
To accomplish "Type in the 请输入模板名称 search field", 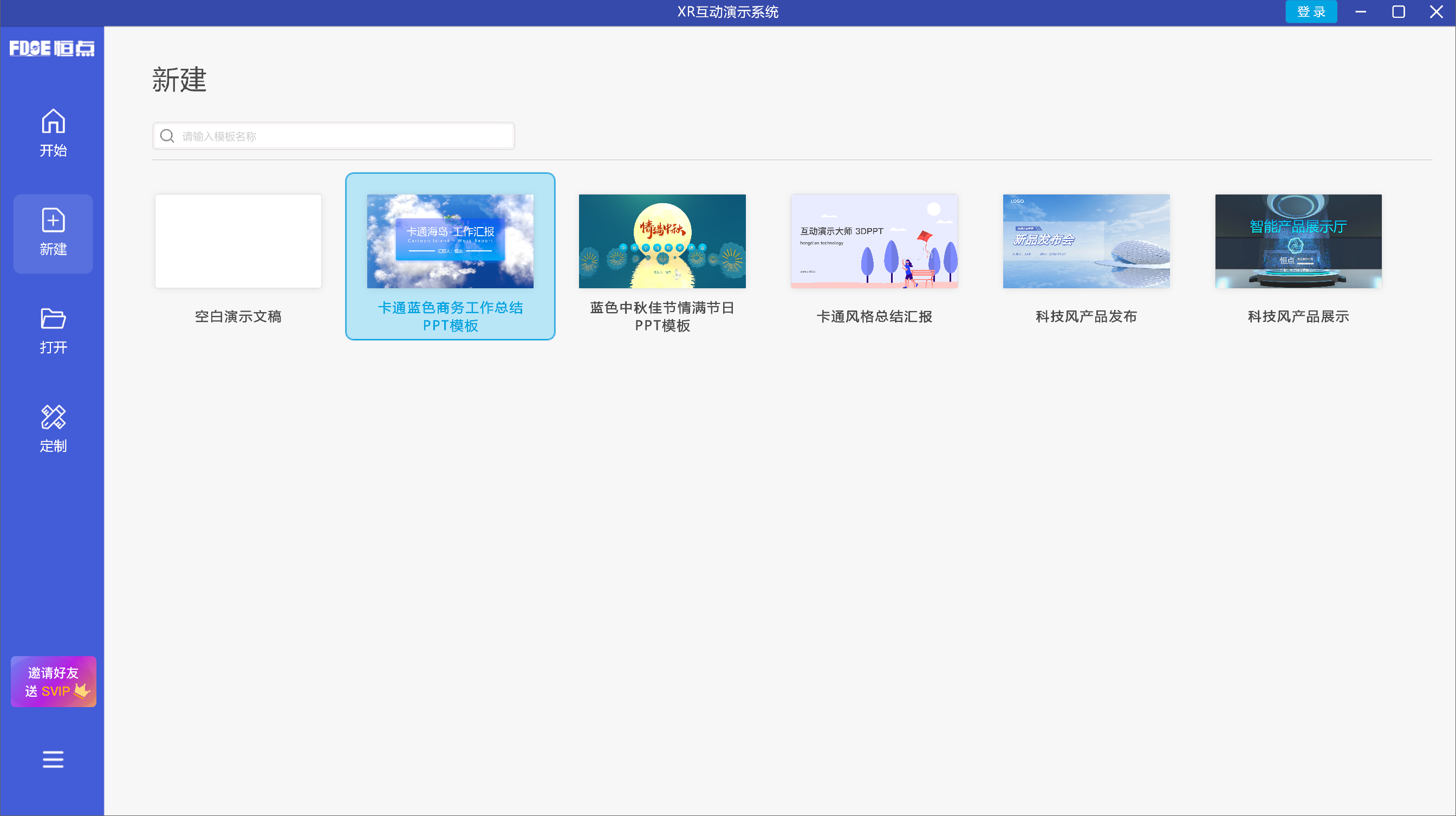I will coord(345,137).
